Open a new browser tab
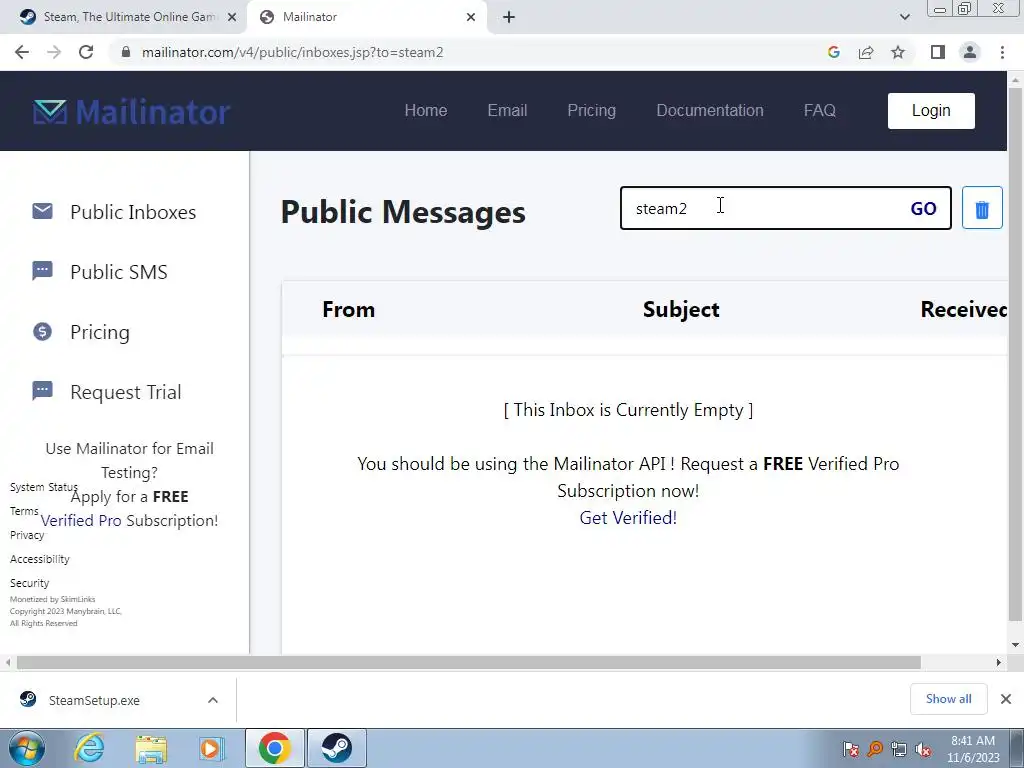 [509, 17]
